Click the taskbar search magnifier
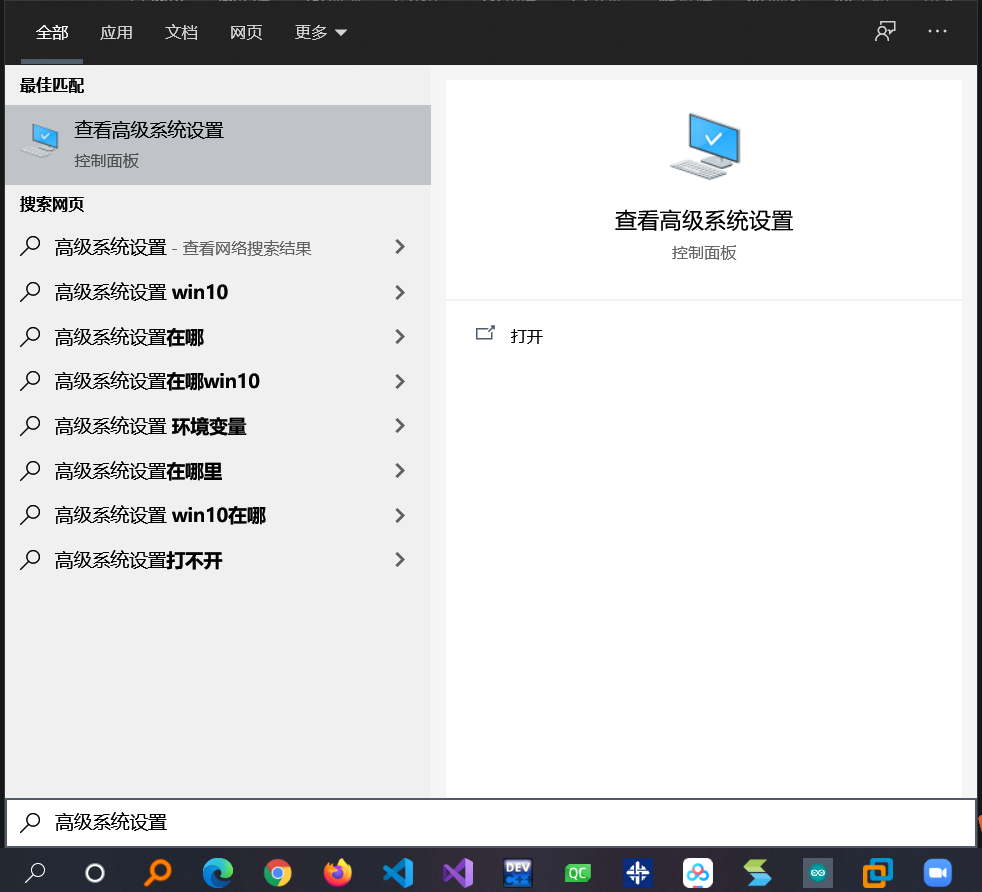Screen dimensions: 982x892 [x=35, y=873]
